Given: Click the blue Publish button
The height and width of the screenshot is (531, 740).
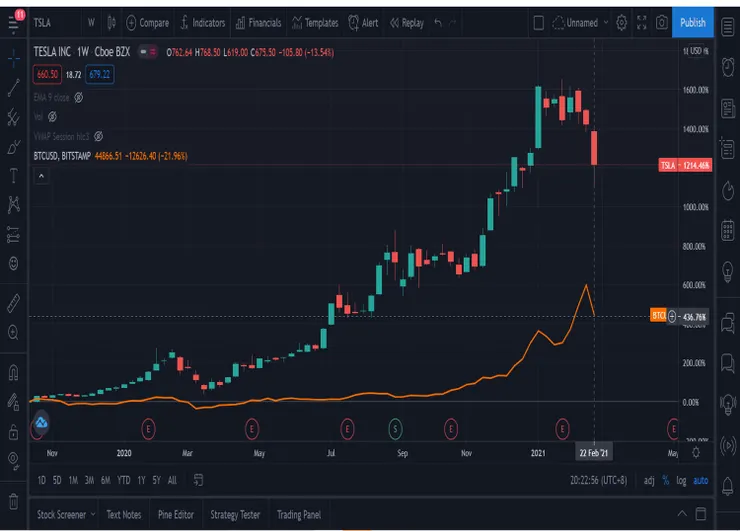Looking at the screenshot, I should click(x=692, y=23).
